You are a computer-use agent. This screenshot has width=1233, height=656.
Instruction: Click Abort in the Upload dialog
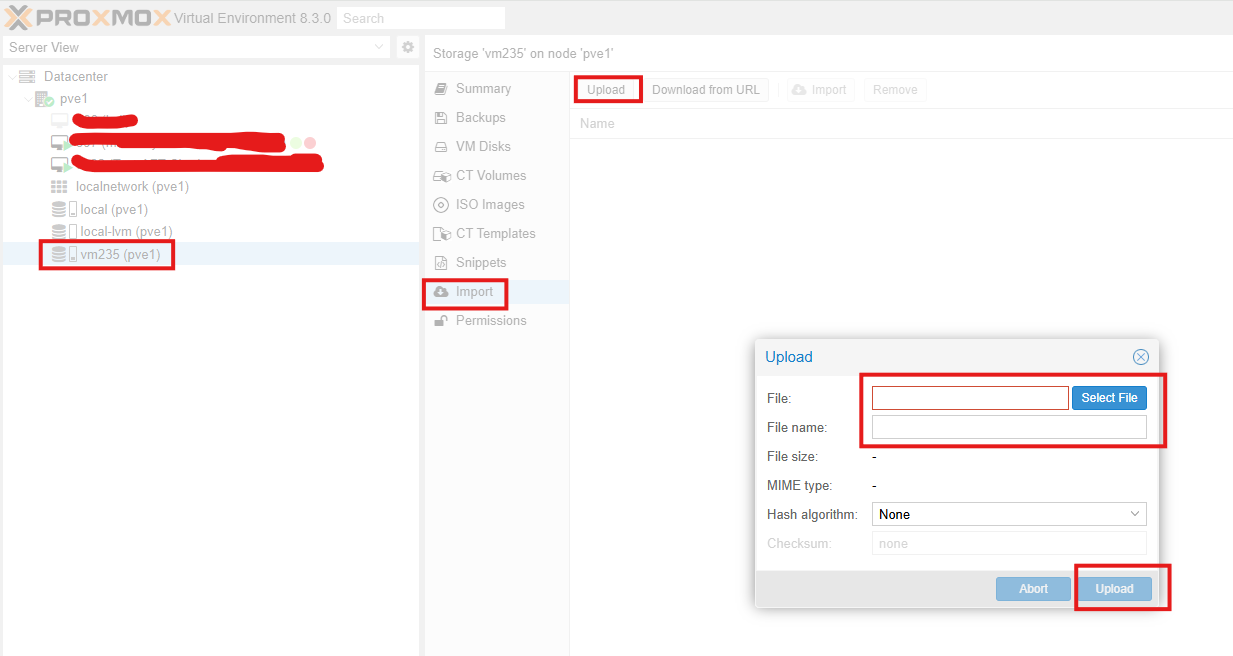(x=1033, y=589)
